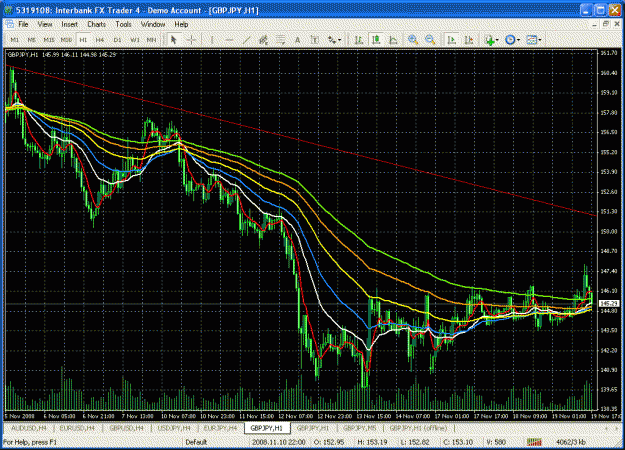625x450 pixels.
Task: Switch timeframe to M15
Action: point(49,40)
